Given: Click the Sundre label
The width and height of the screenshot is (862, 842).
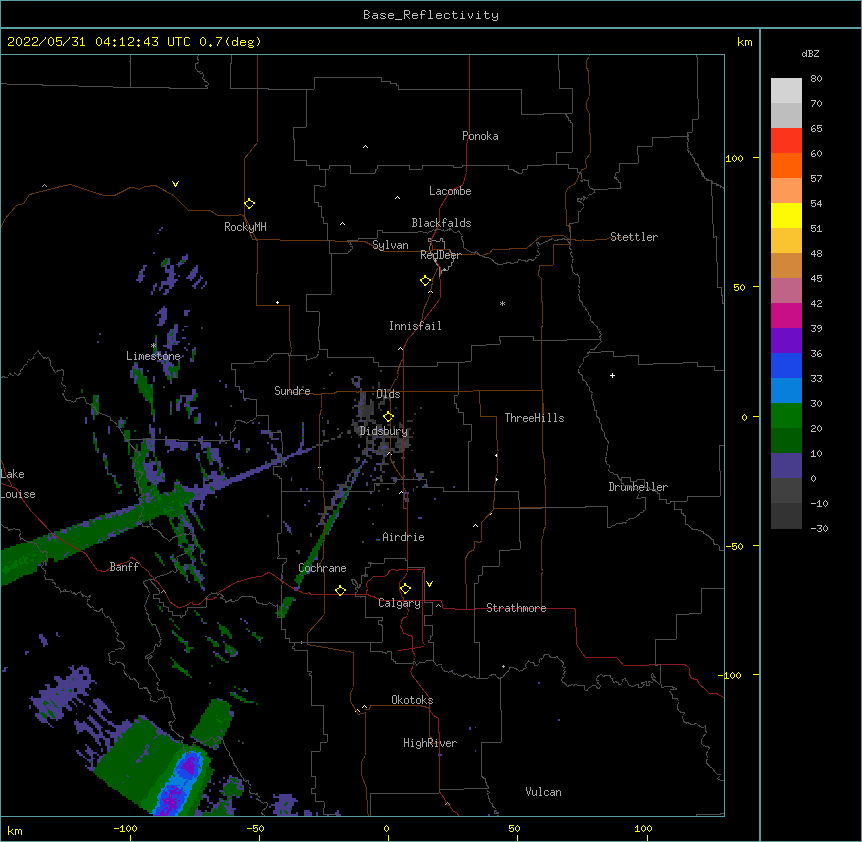Looking at the screenshot, I should (x=292, y=391).
